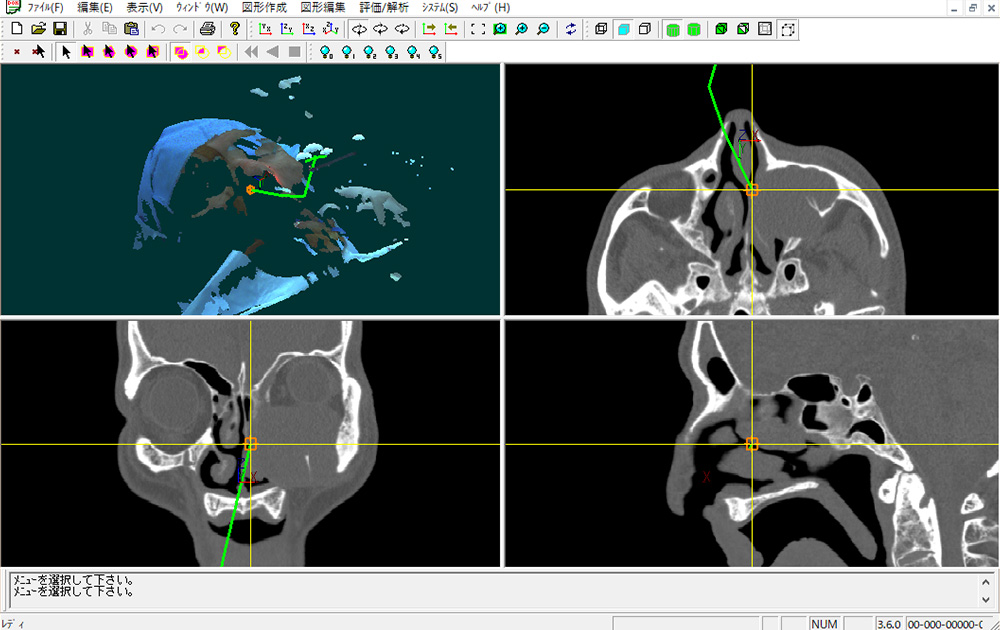Toggle light bulb 1
This screenshot has height=630, width=1000.
tap(348, 52)
